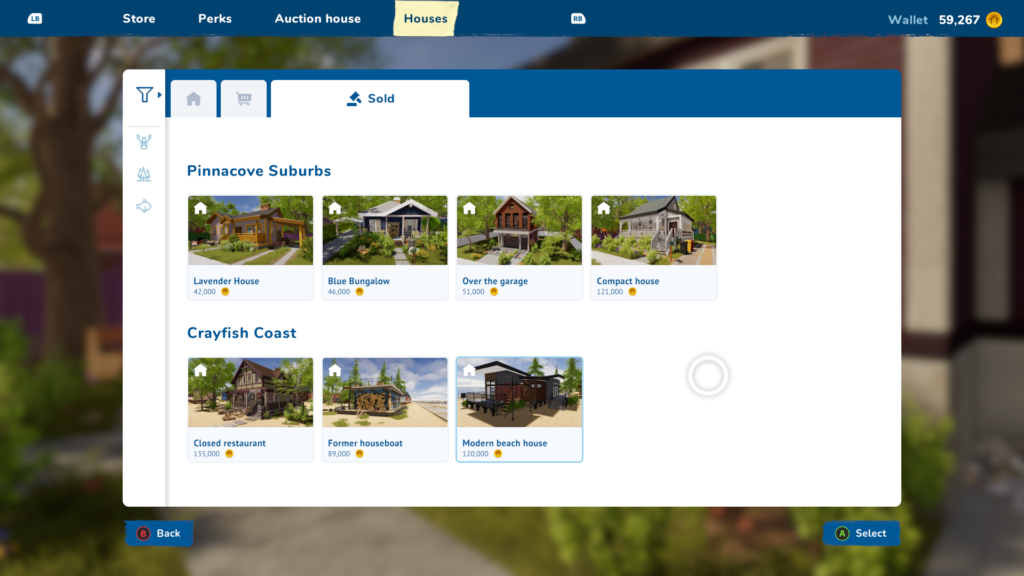Screen dimensions: 1024x576
Task: Click the Lavender House name label
Action: [226, 281]
